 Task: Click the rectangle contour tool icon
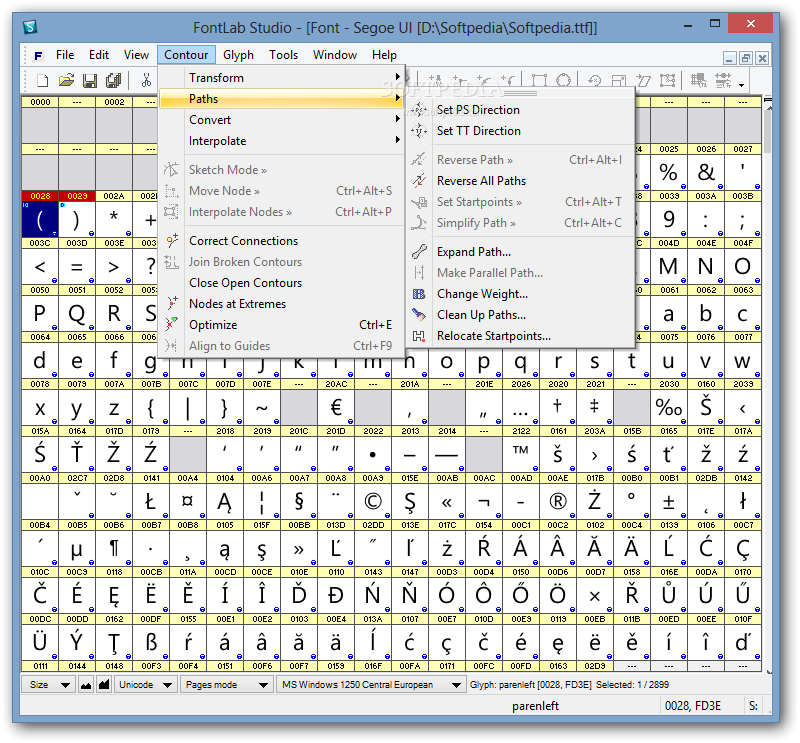pos(539,80)
